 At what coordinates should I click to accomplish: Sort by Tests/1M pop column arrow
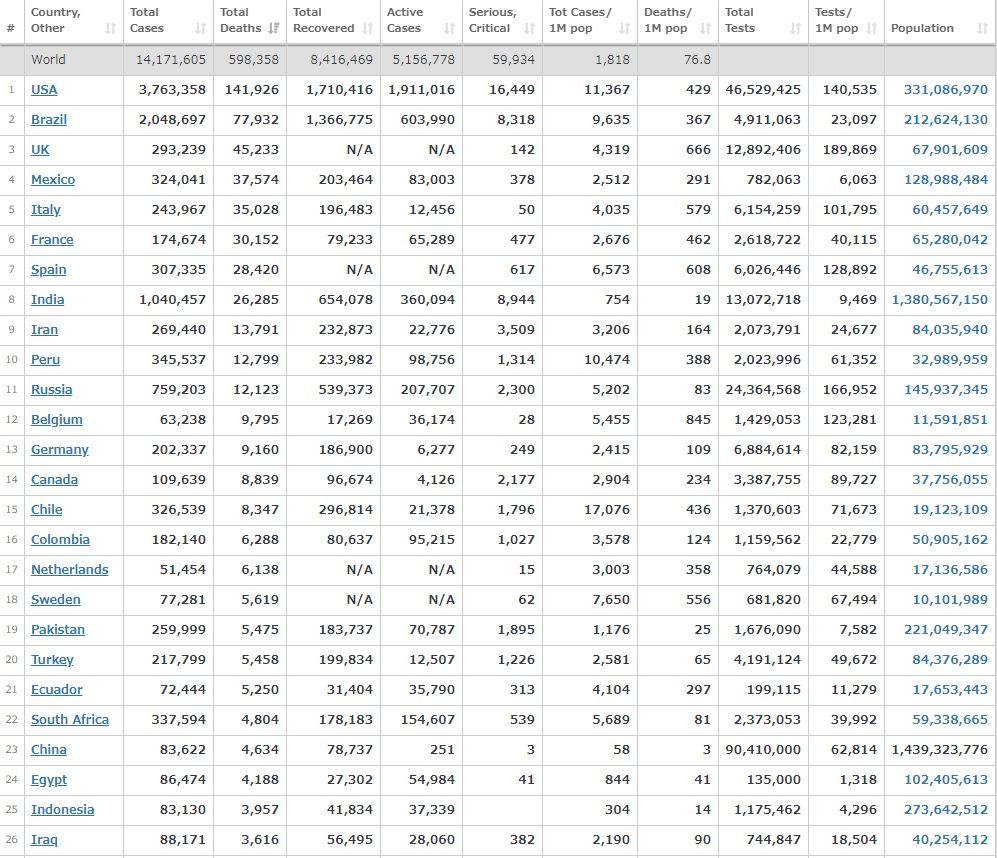point(871,29)
